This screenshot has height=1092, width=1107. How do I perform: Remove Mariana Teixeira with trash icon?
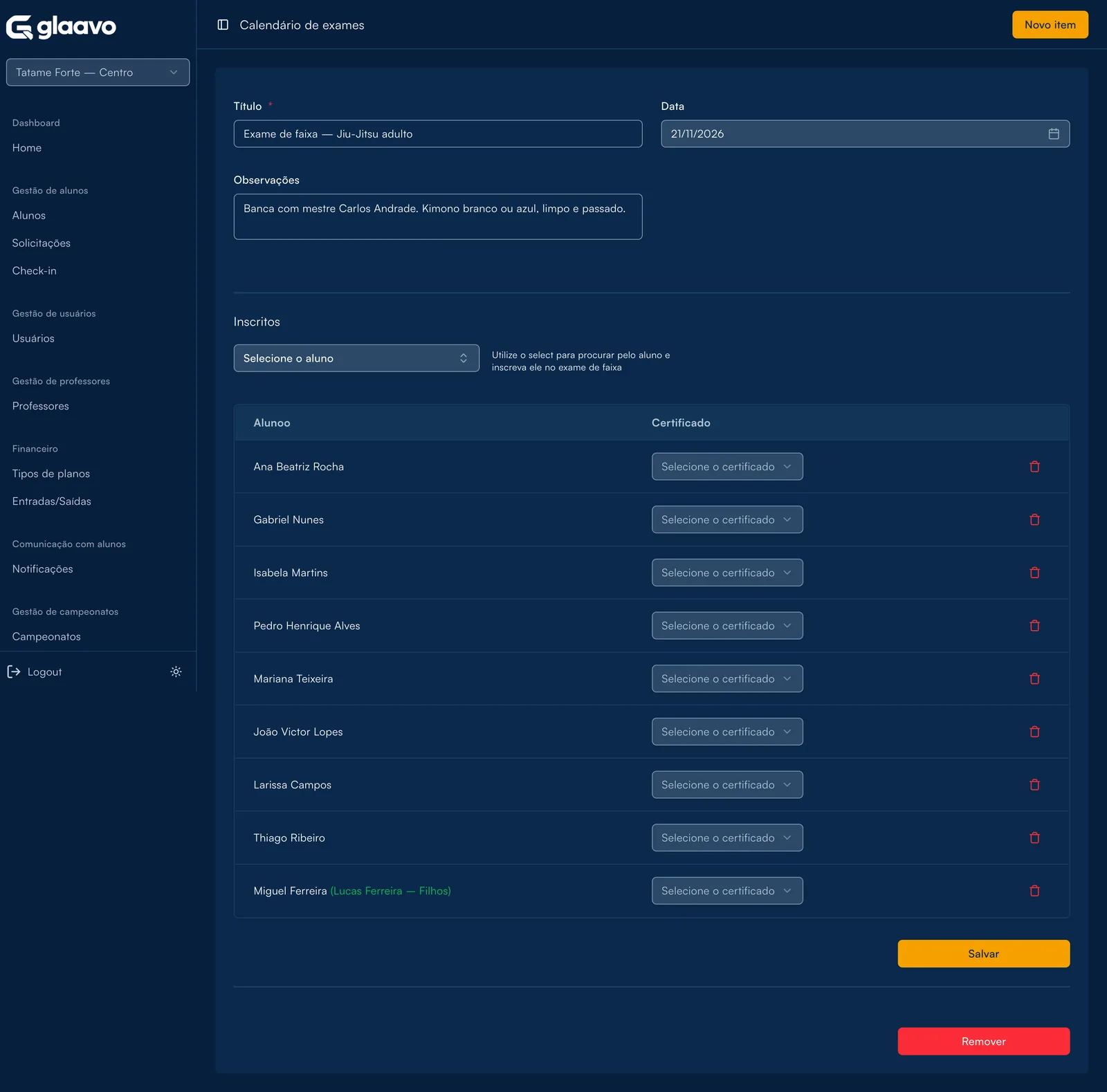[x=1034, y=679]
